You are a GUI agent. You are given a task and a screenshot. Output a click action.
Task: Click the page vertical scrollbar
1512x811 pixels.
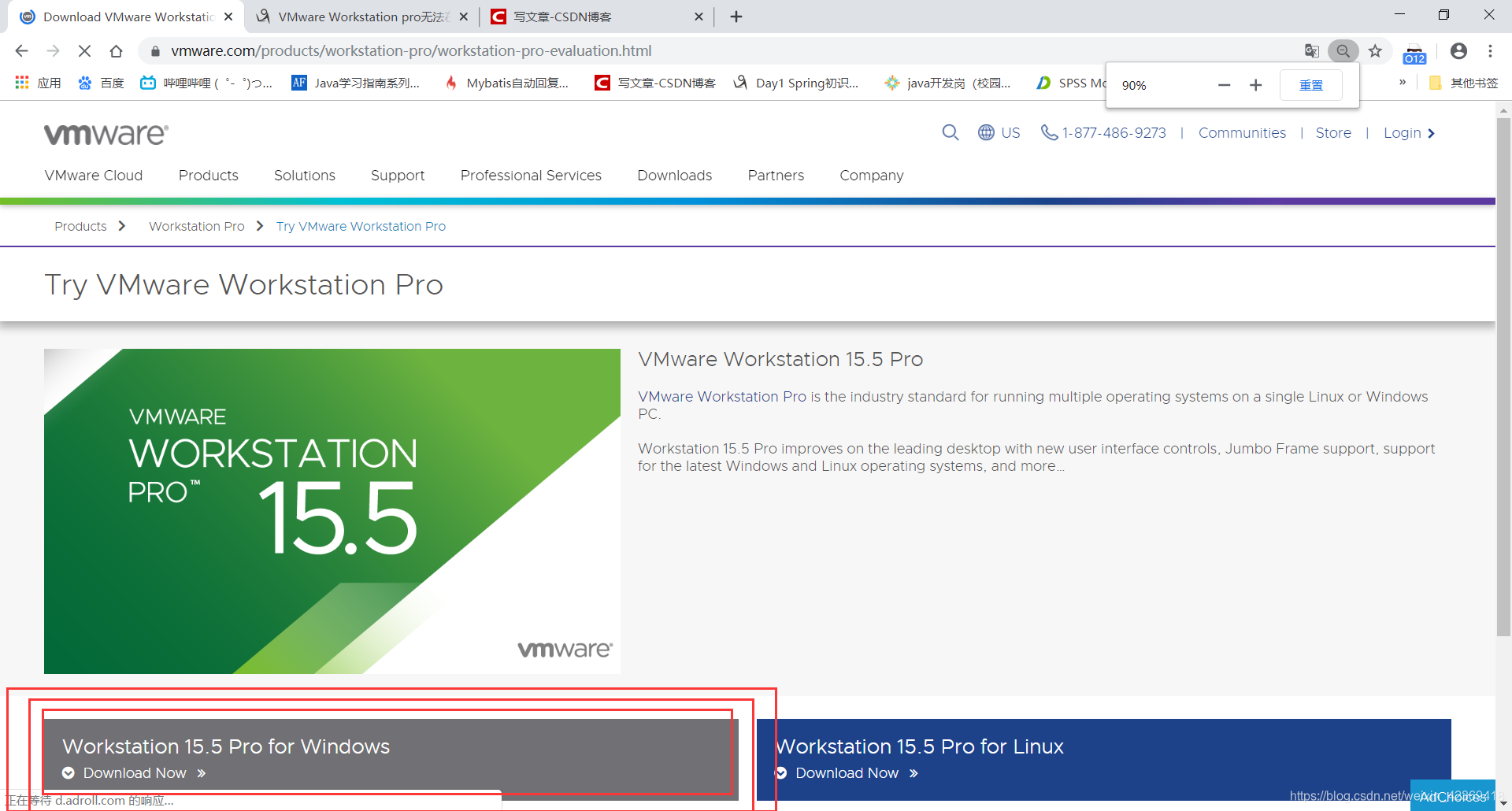pyautogui.click(x=1503, y=378)
